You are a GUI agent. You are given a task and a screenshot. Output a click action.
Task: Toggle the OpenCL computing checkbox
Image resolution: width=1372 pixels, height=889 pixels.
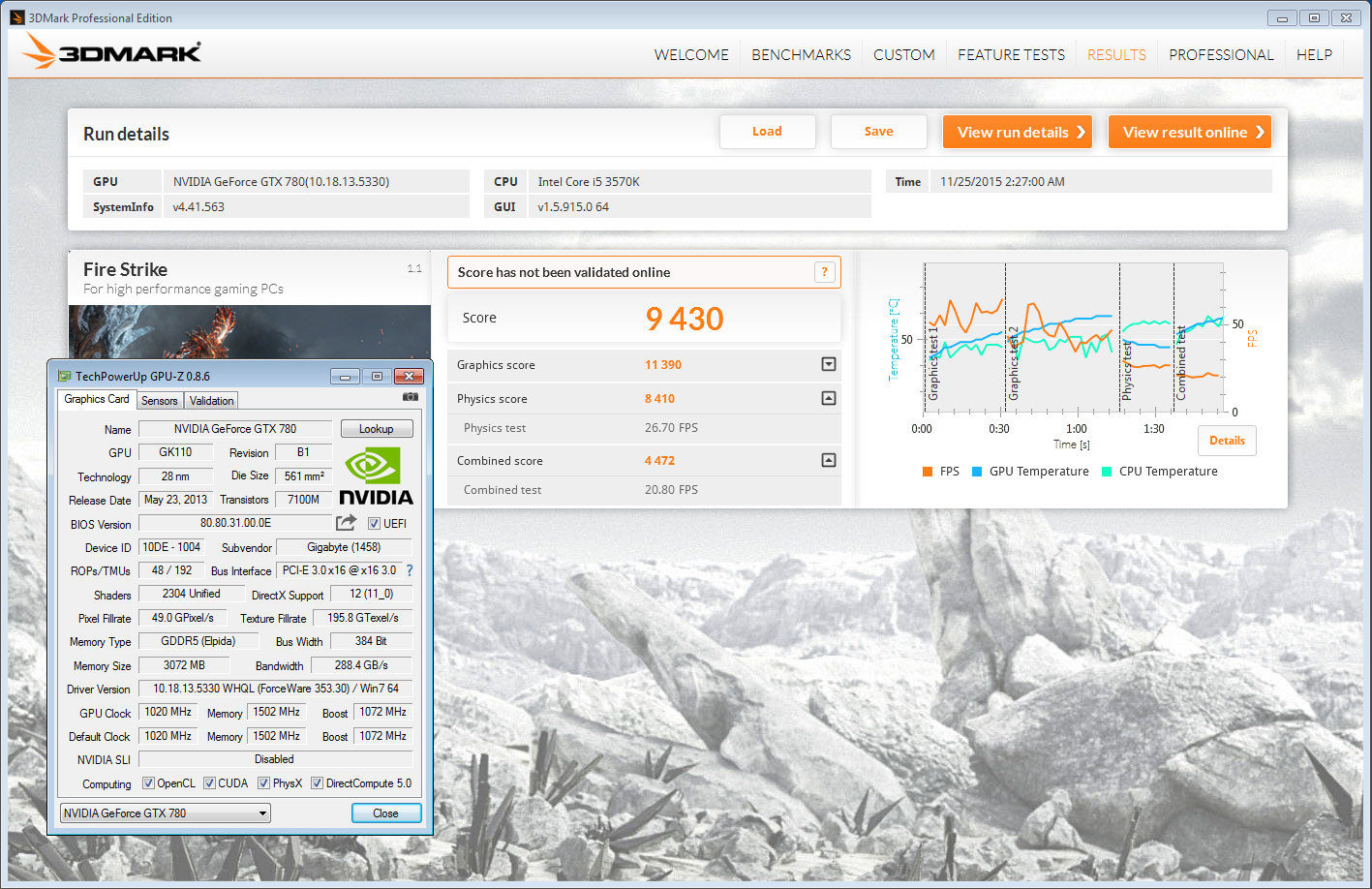tap(148, 783)
